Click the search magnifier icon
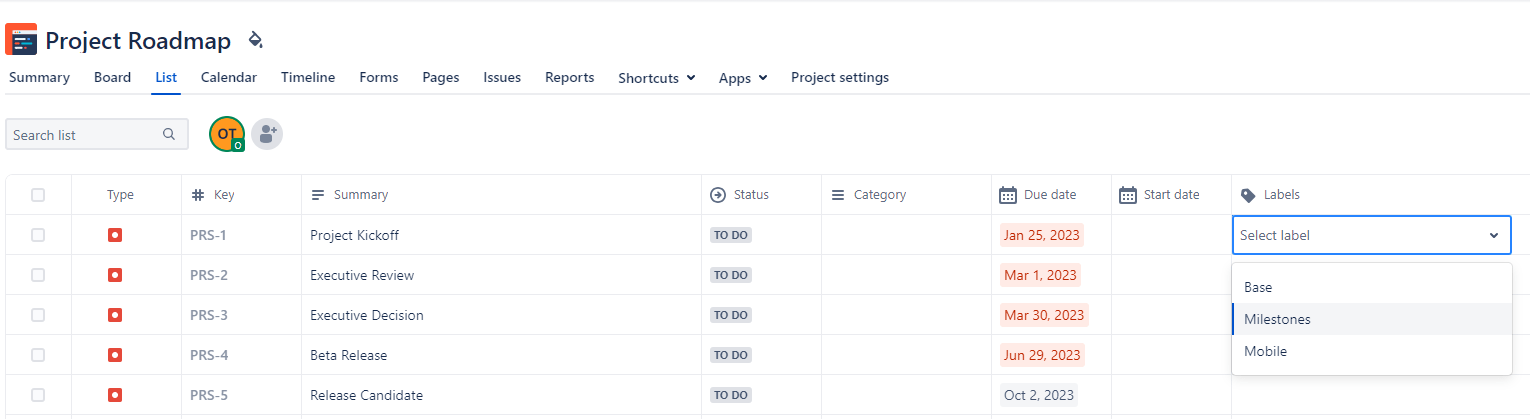 click(169, 135)
